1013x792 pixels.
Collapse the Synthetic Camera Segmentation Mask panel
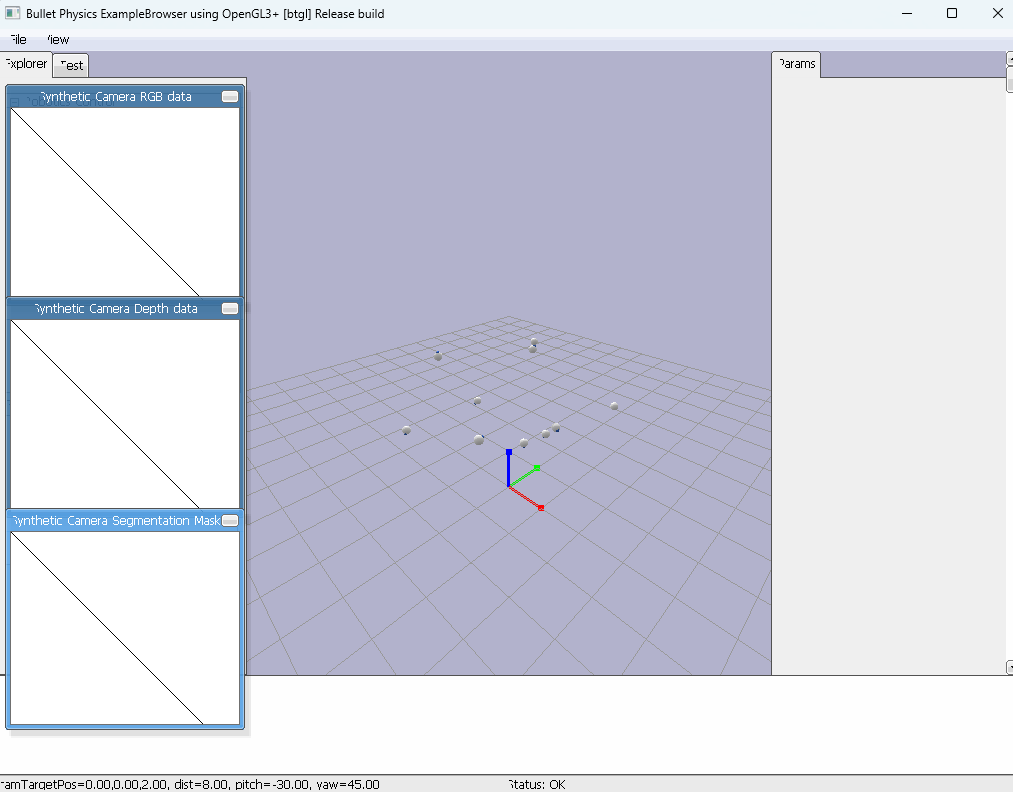click(230, 521)
